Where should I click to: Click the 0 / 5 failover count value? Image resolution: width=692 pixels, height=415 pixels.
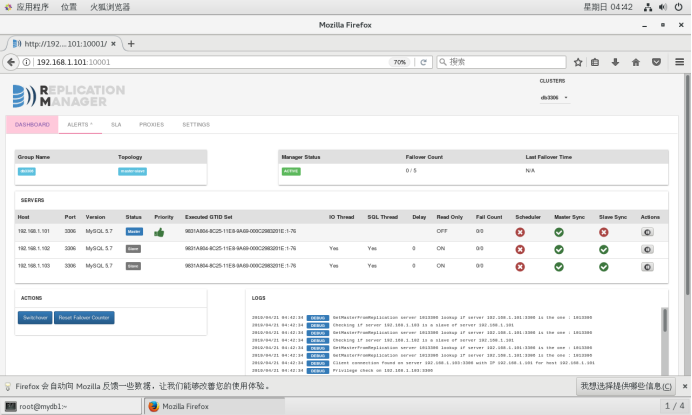[411, 170]
